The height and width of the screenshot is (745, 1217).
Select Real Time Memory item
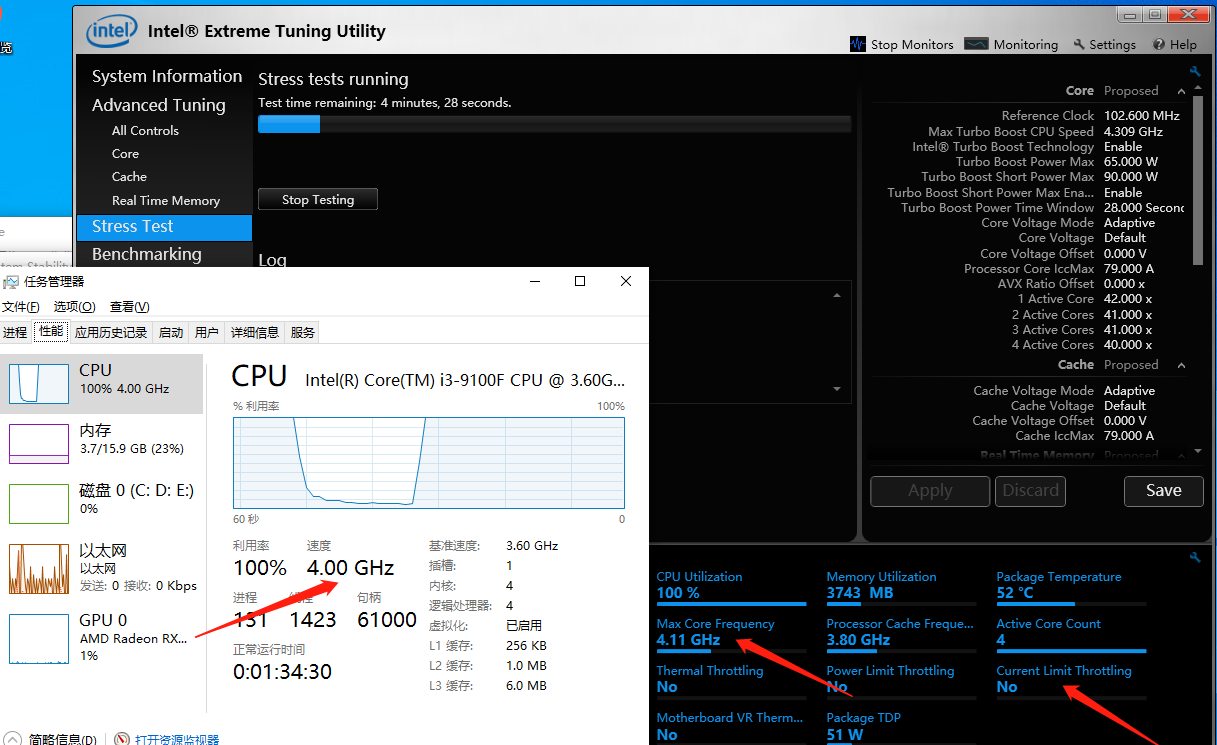166,200
